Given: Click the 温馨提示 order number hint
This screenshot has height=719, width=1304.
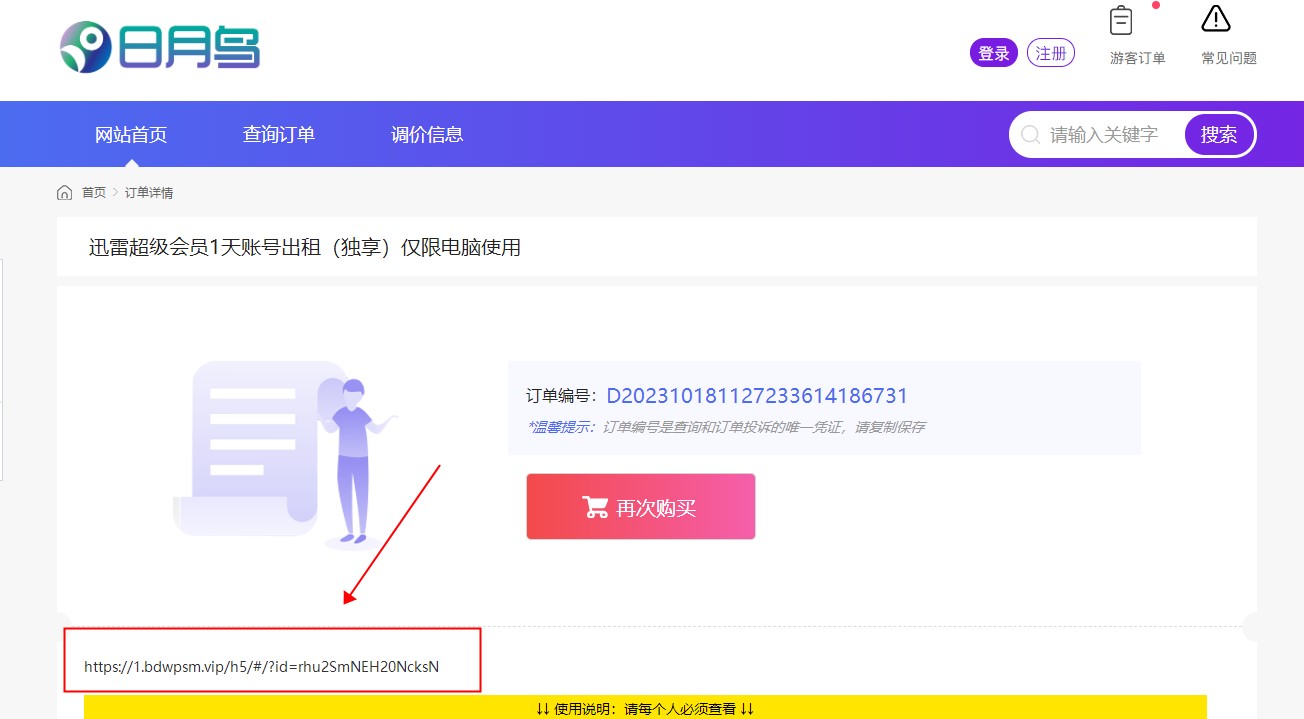Looking at the screenshot, I should point(726,427).
